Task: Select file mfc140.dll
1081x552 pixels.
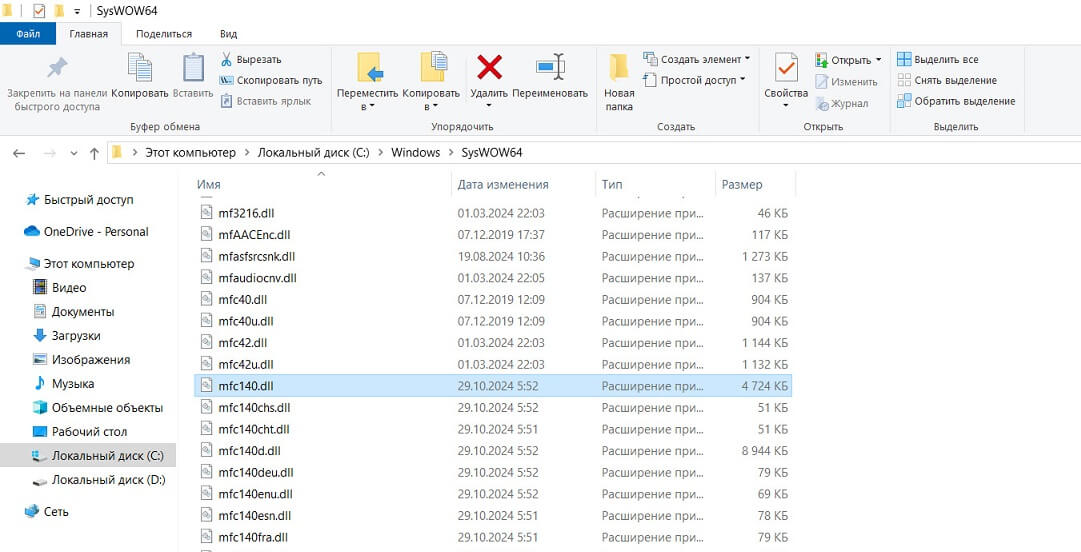Action: [492, 386]
